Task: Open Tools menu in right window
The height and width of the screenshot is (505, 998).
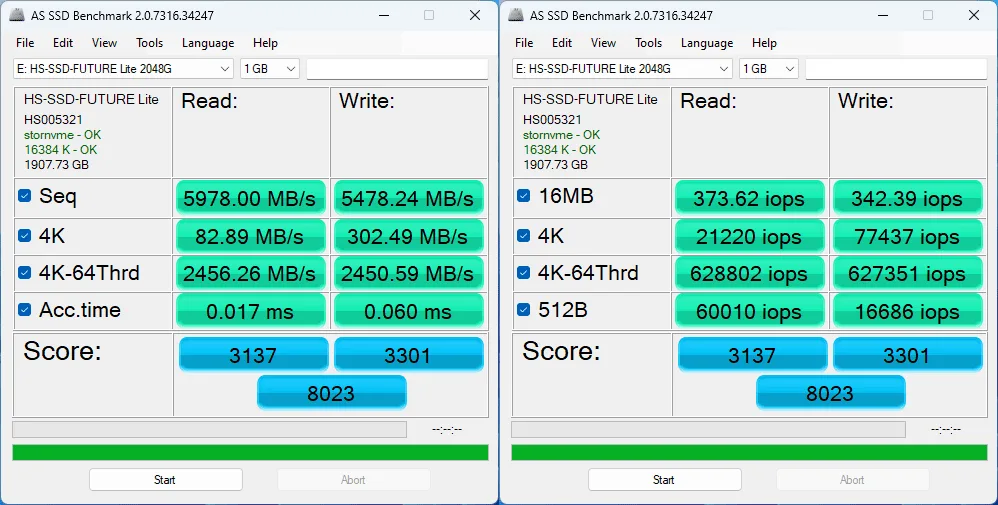Action: click(649, 43)
